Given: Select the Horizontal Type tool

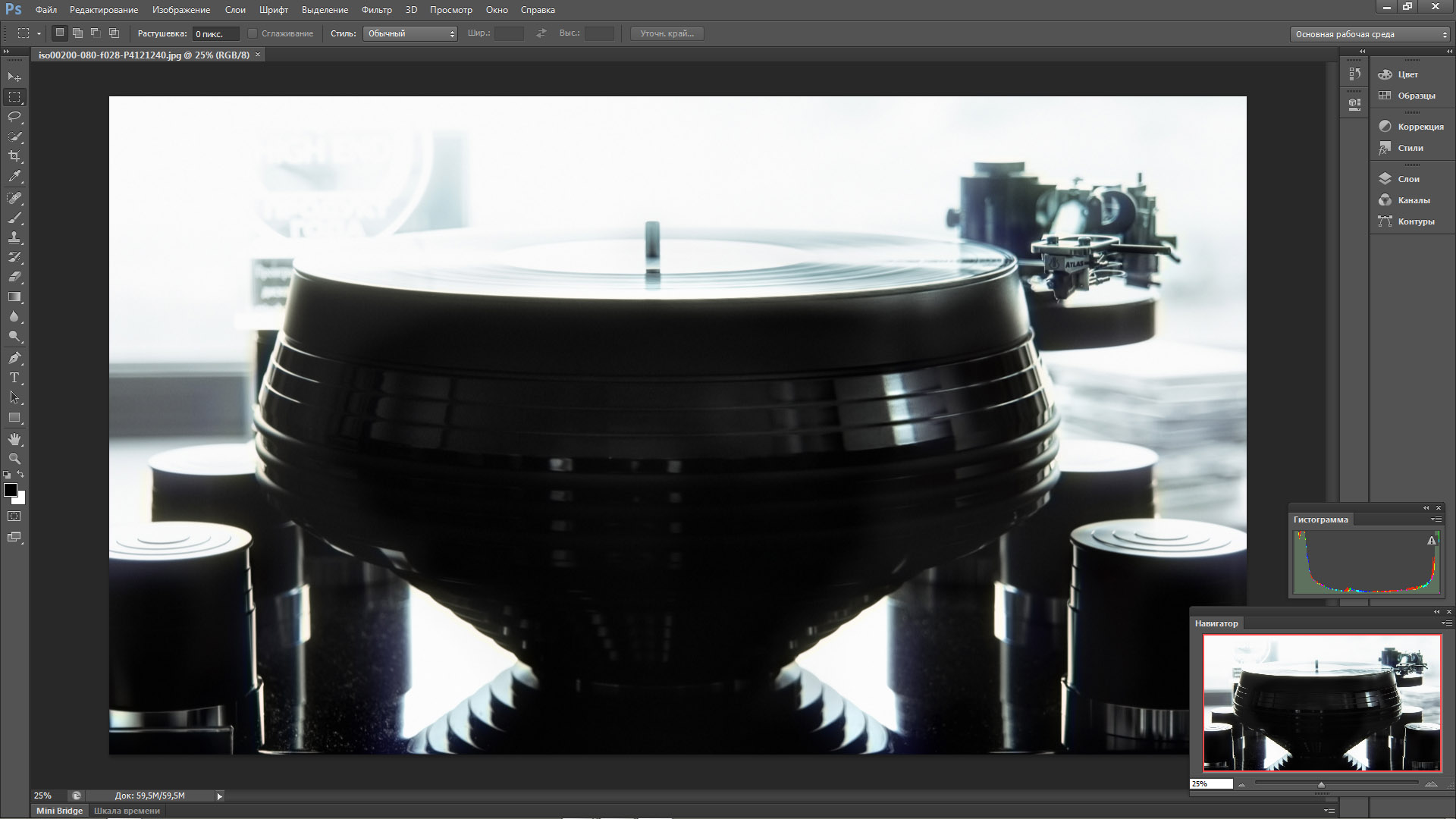Looking at the screenshot, I should pos(14,378).
